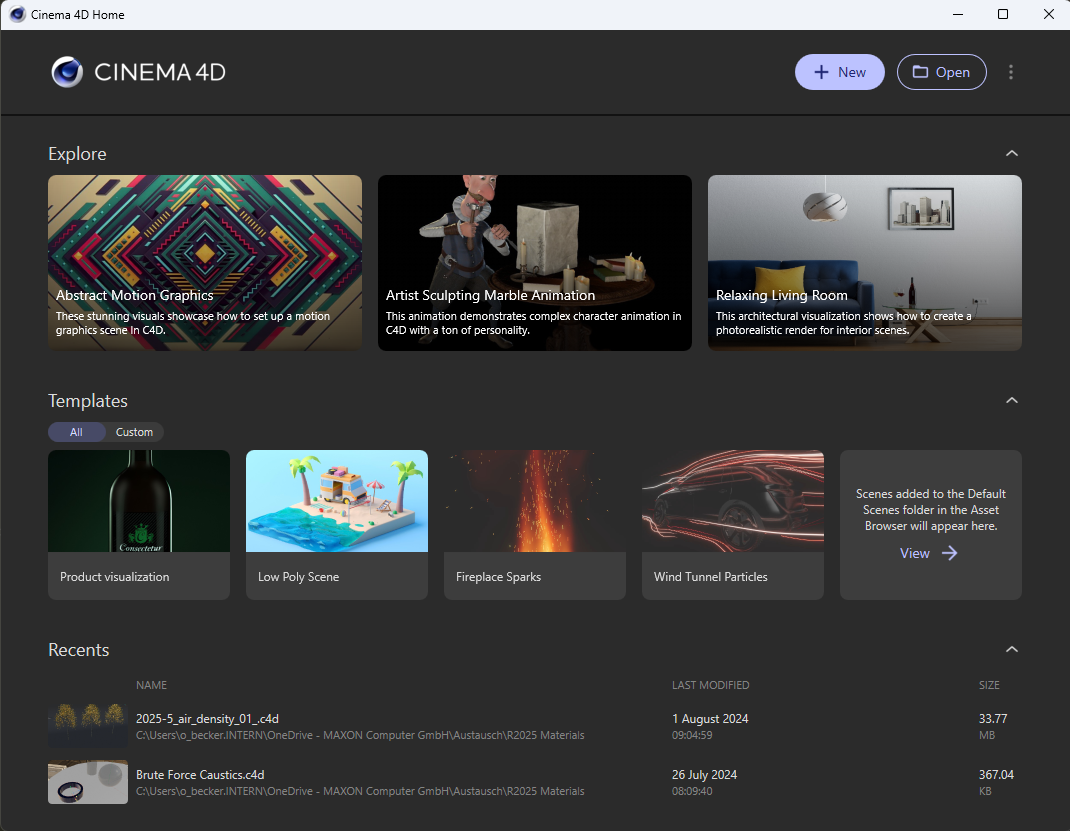Open the 2025-5_air_density_01_.c4d thumbnail

point(88,726)
